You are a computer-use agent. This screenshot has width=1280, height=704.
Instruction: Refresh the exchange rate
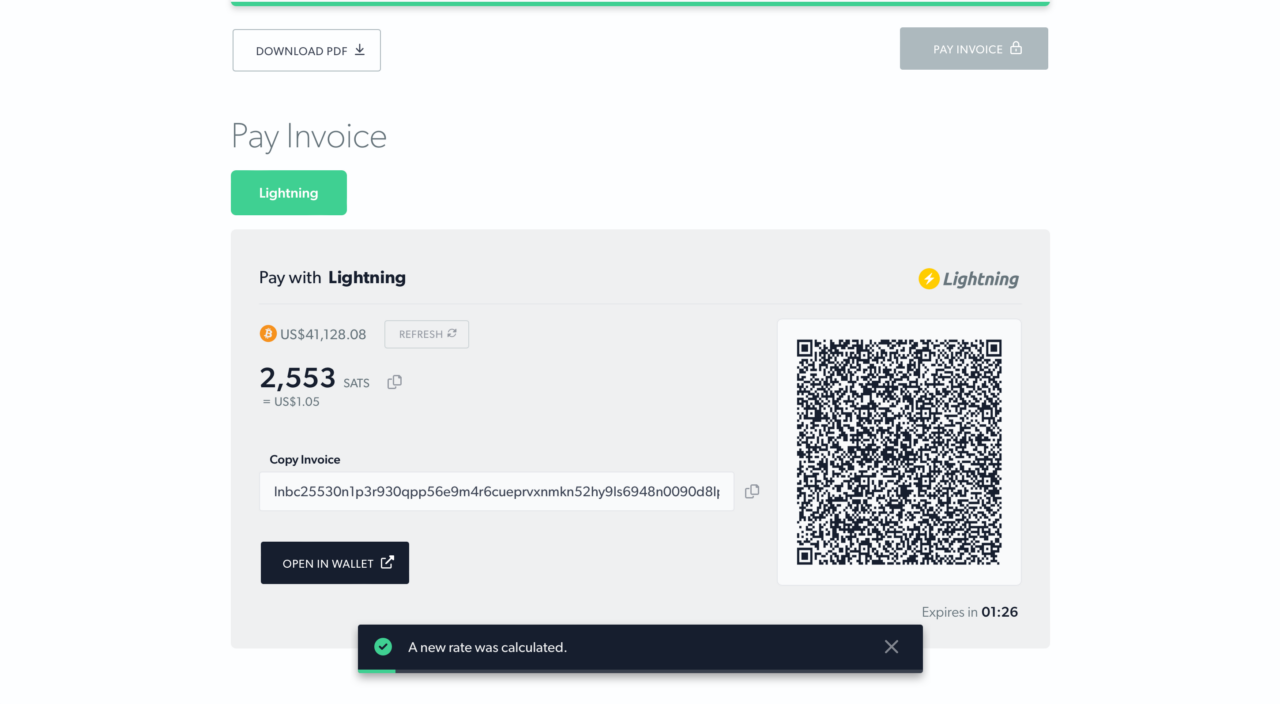click(x=427, y=334)
